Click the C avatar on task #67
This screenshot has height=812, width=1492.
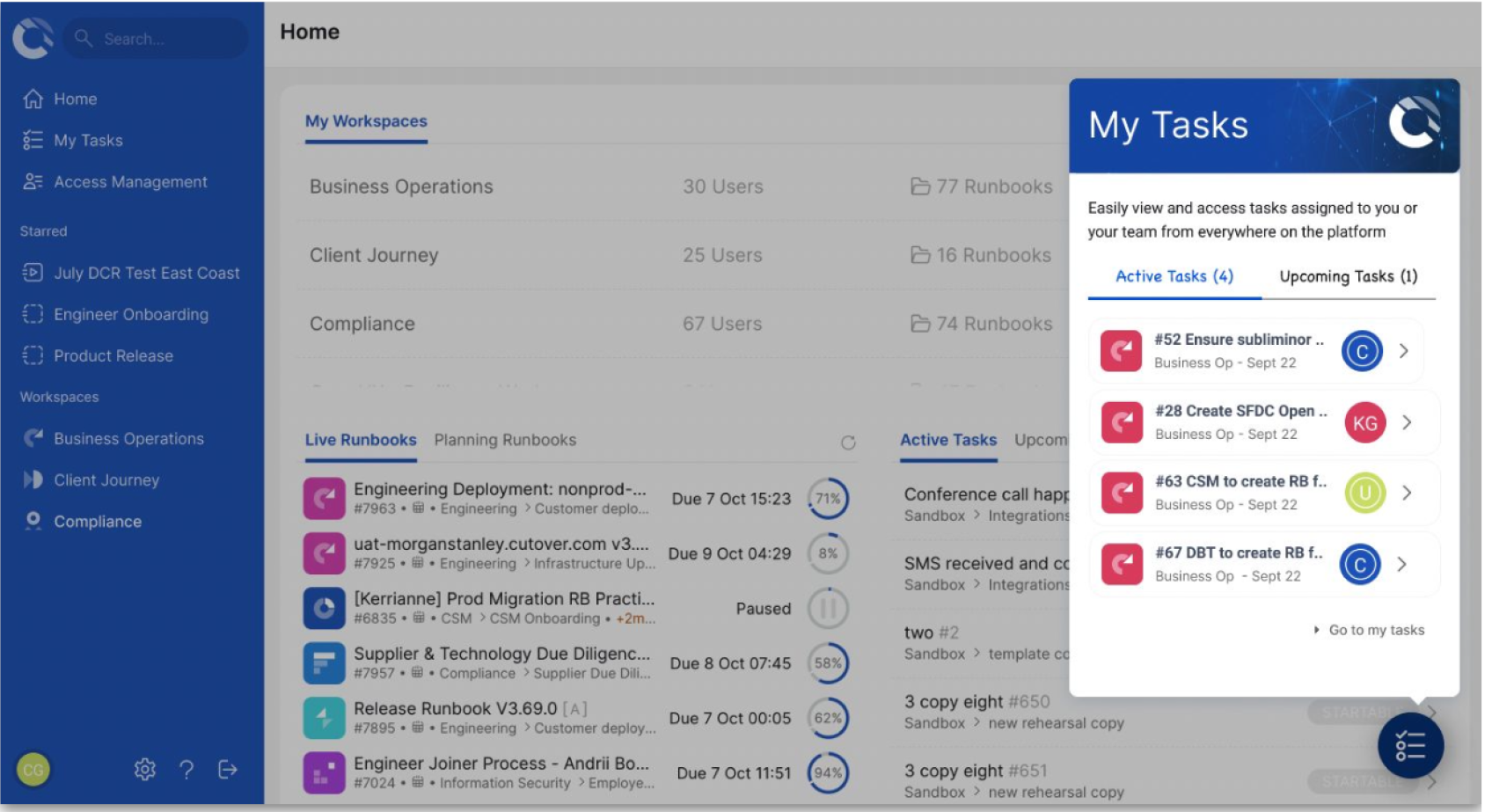tap(1360, 564)
